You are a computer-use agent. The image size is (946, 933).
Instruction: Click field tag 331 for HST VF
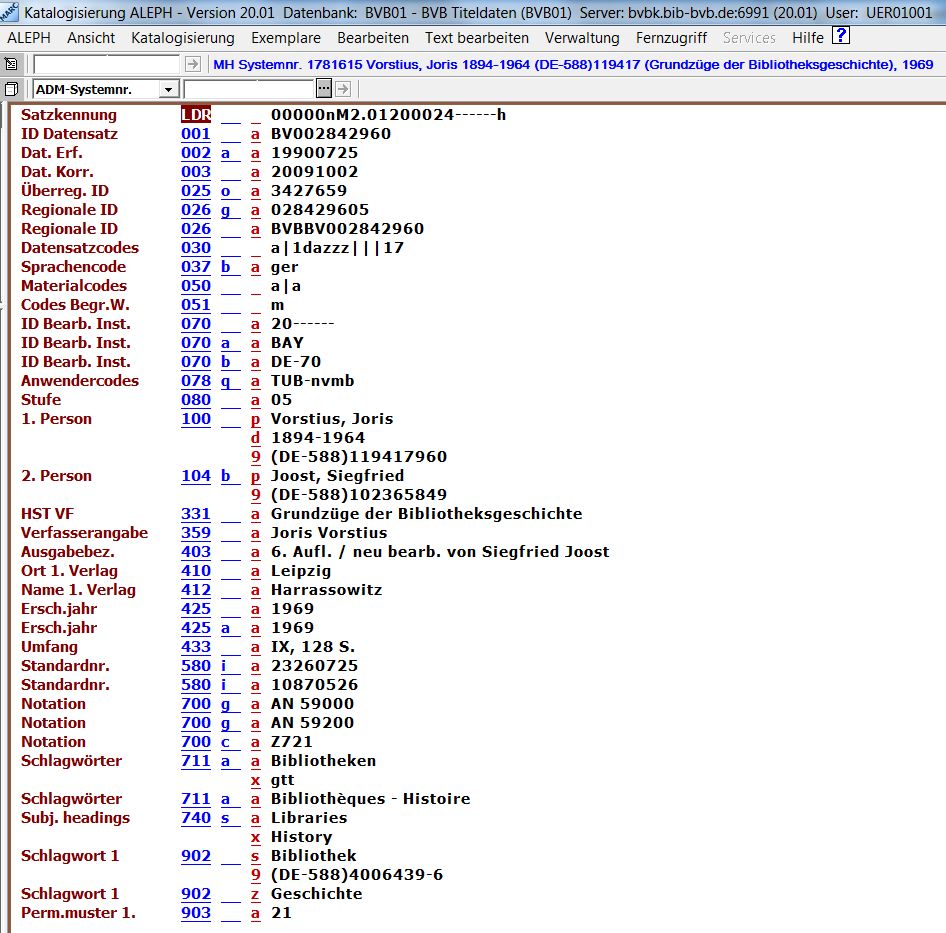tap(196, 514)
